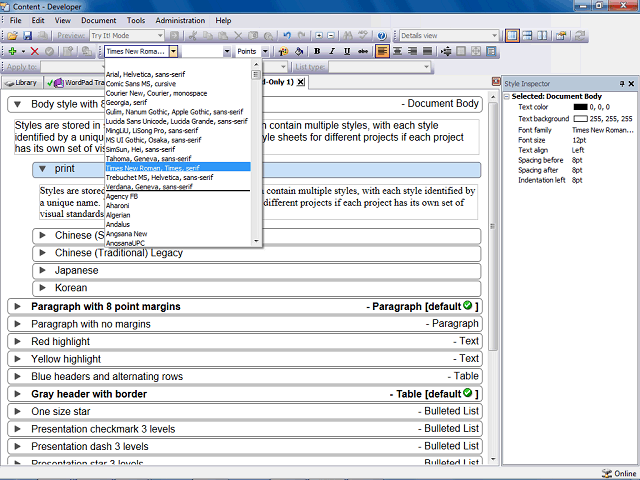Expand the Japanese style row
Screen dimensions: 640x480
[x=42, y=270]
